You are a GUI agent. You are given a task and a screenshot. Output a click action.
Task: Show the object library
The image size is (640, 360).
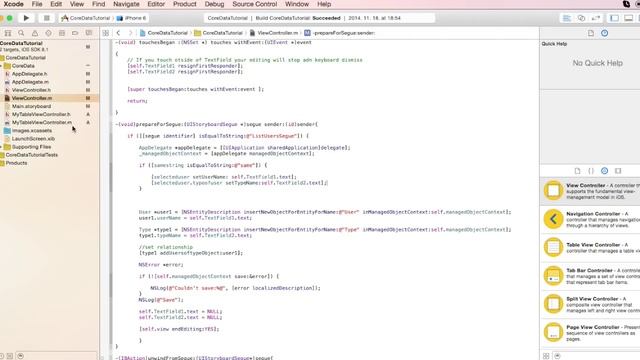point(604,171)
